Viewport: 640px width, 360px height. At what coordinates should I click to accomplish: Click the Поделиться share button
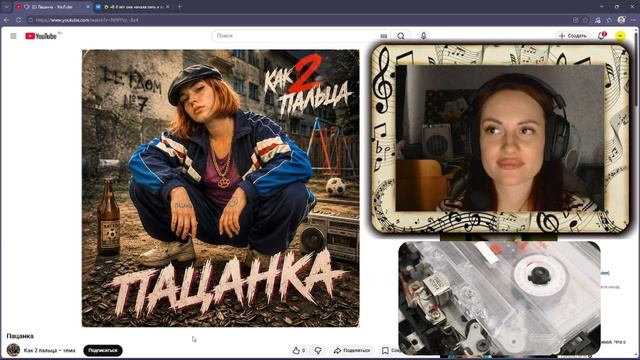click(352, 350)
